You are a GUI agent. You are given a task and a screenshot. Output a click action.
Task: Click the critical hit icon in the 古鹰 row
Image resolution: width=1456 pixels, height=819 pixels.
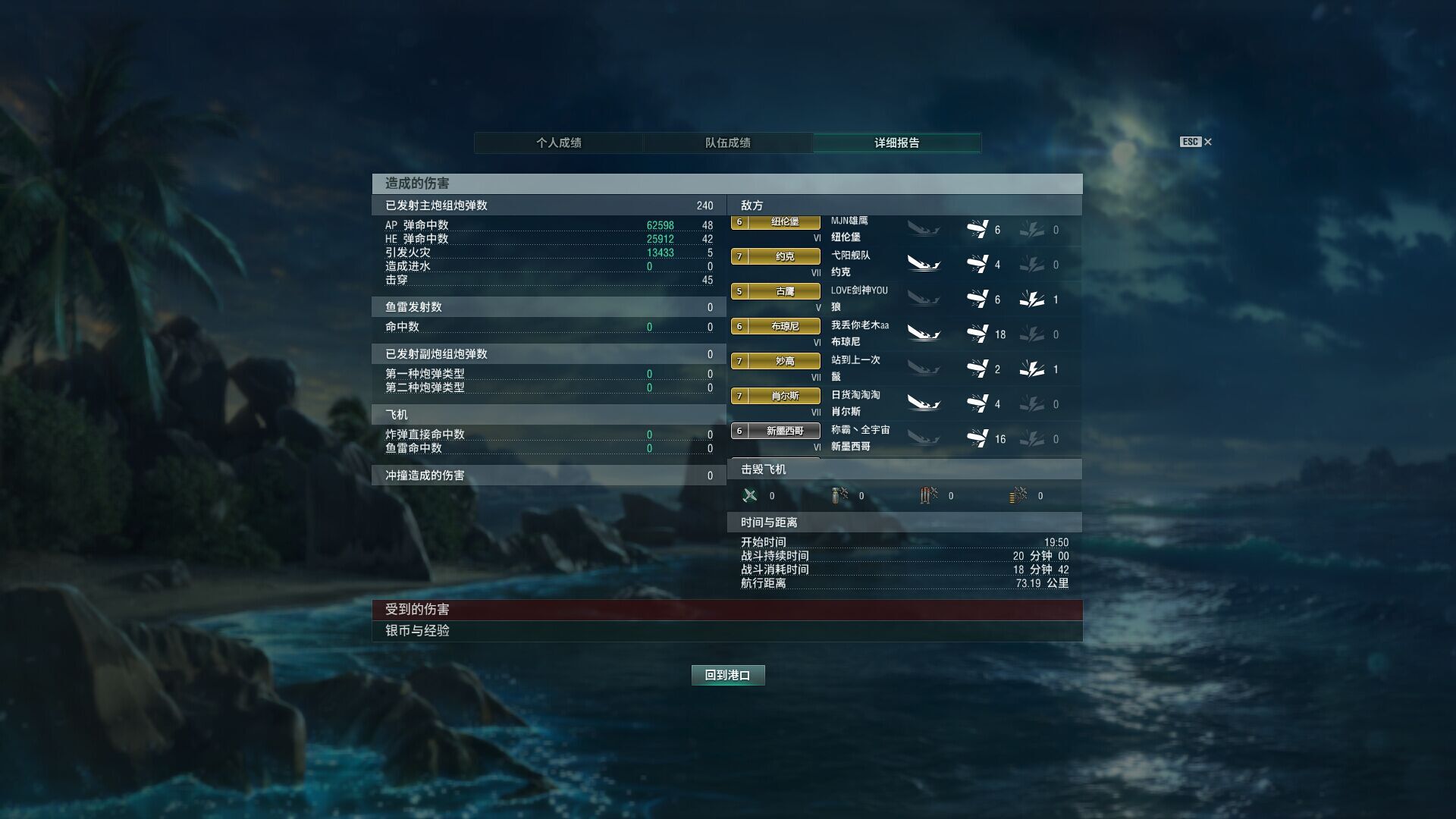tap(1031, 299)
